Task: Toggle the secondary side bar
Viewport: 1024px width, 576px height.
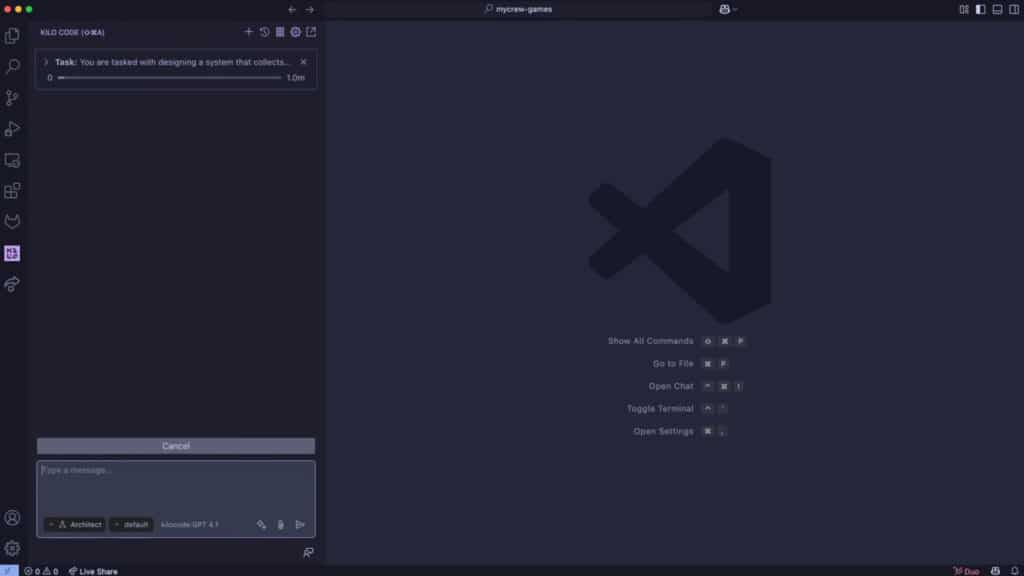Action: pyautogui.click(x=1014, y=9)
